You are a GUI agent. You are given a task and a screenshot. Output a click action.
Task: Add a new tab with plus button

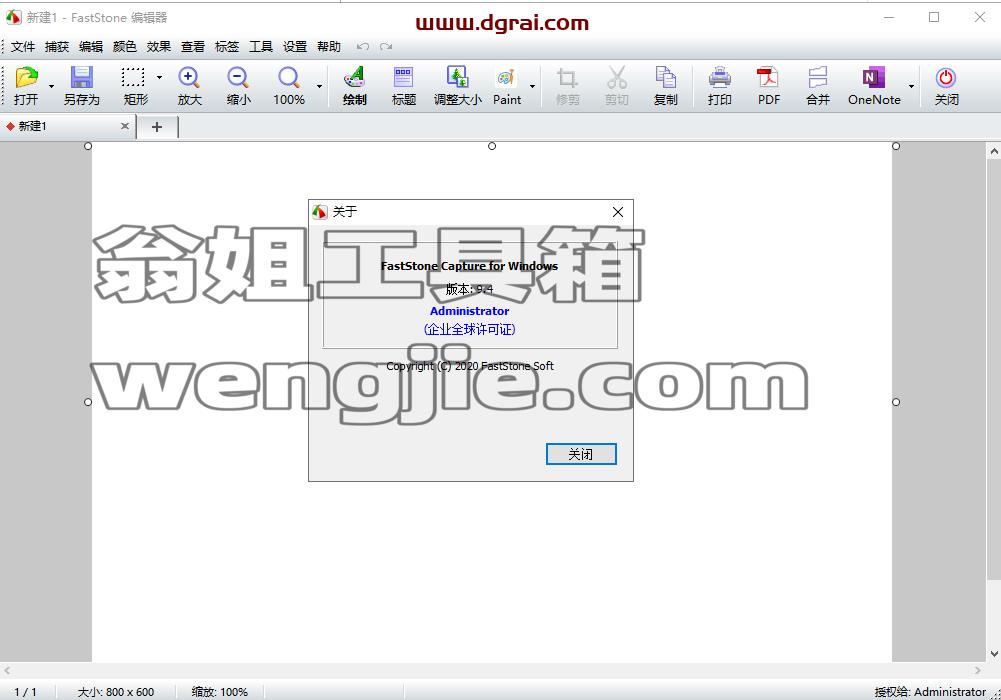click(x=157, y=127)
